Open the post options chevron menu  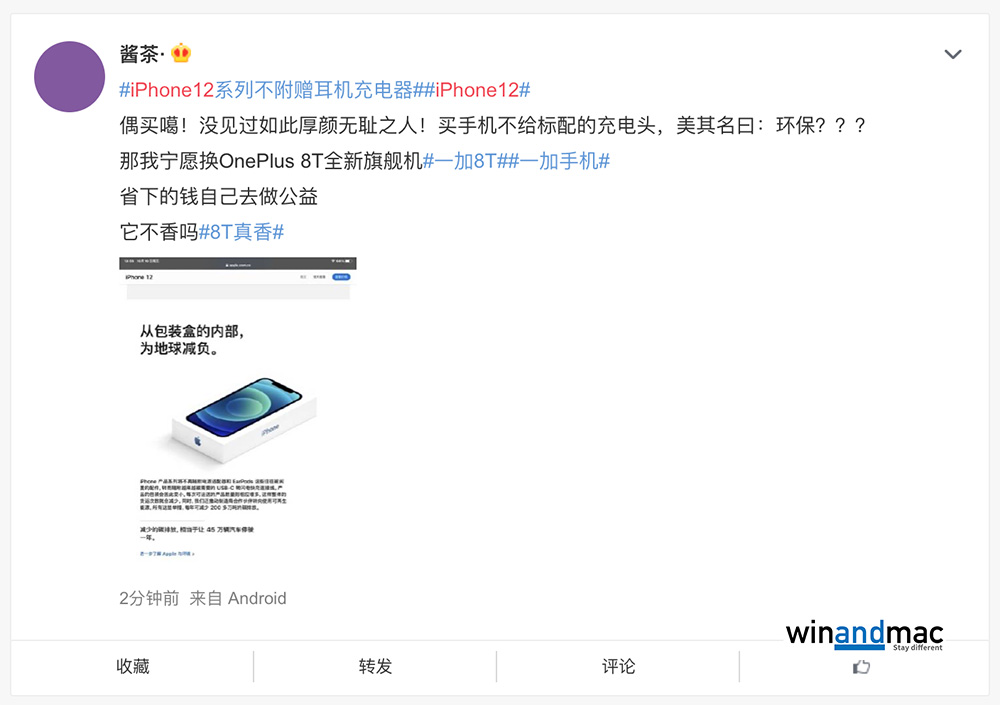[953, 54]
